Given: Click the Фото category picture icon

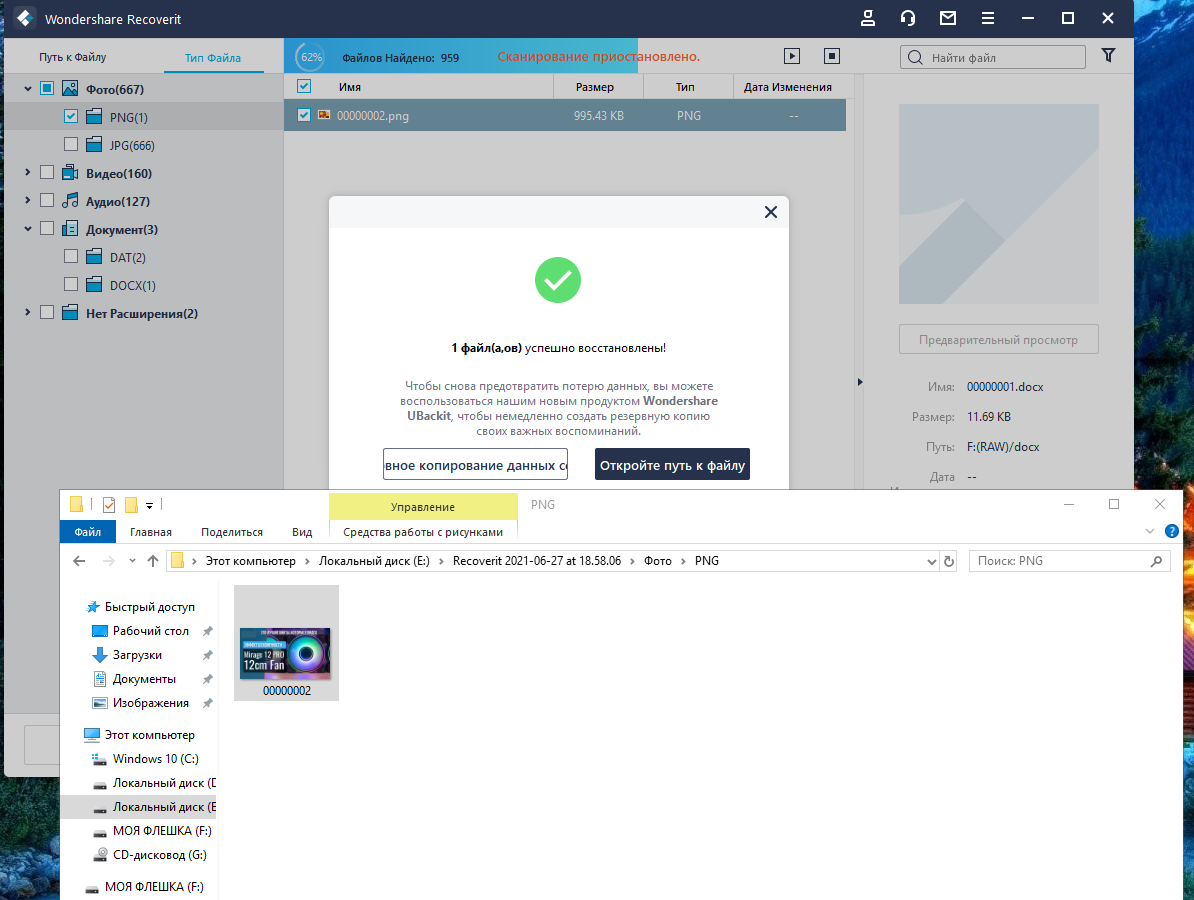Looking at the screenshot, I should coord(70,88).
